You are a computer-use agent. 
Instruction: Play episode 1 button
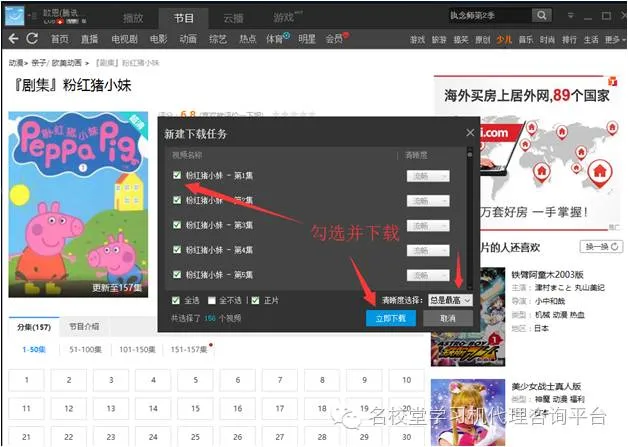point(26,380)
